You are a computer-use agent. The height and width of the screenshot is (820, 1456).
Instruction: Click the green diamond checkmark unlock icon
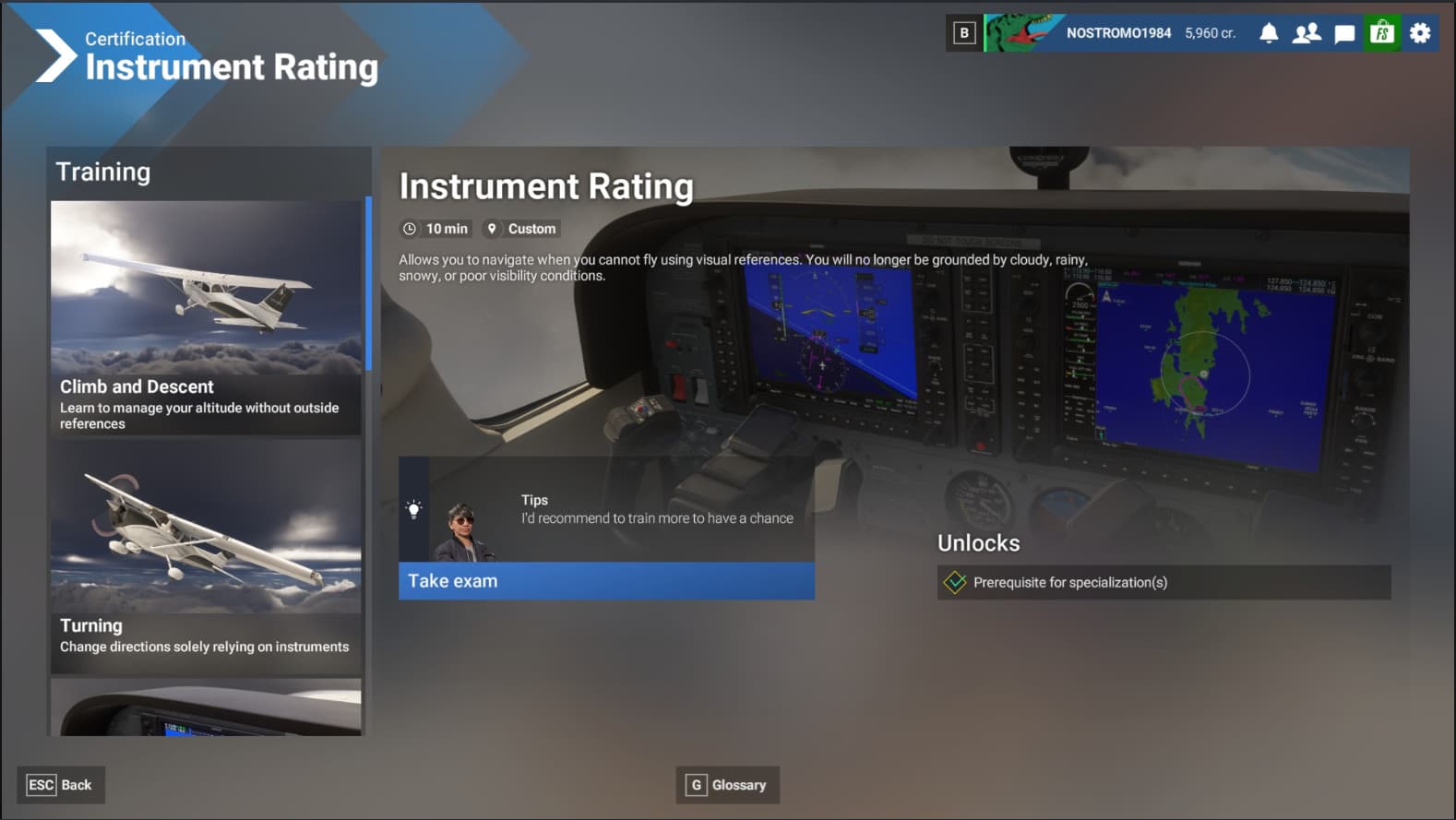point(955,582)
